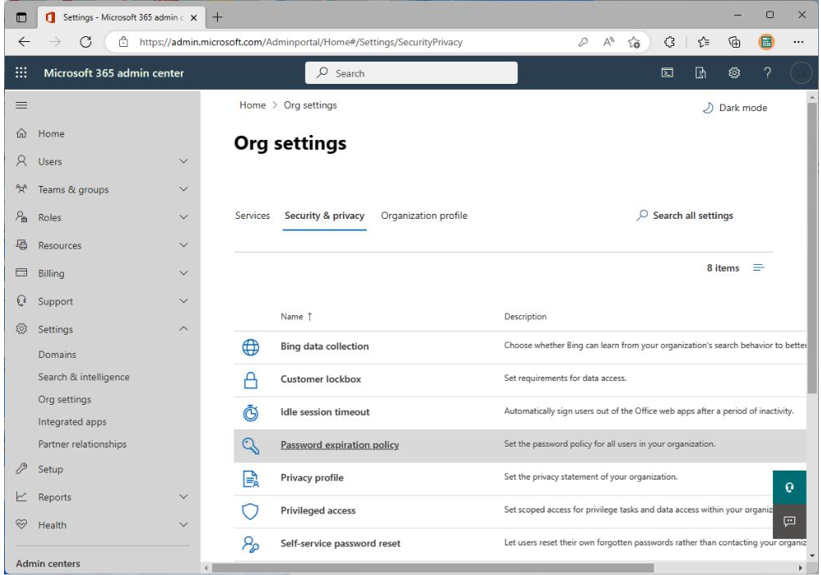Click the browser address bar URL
Image resolution: width=821 pixels, height=575 pixels.
[301, 42]
